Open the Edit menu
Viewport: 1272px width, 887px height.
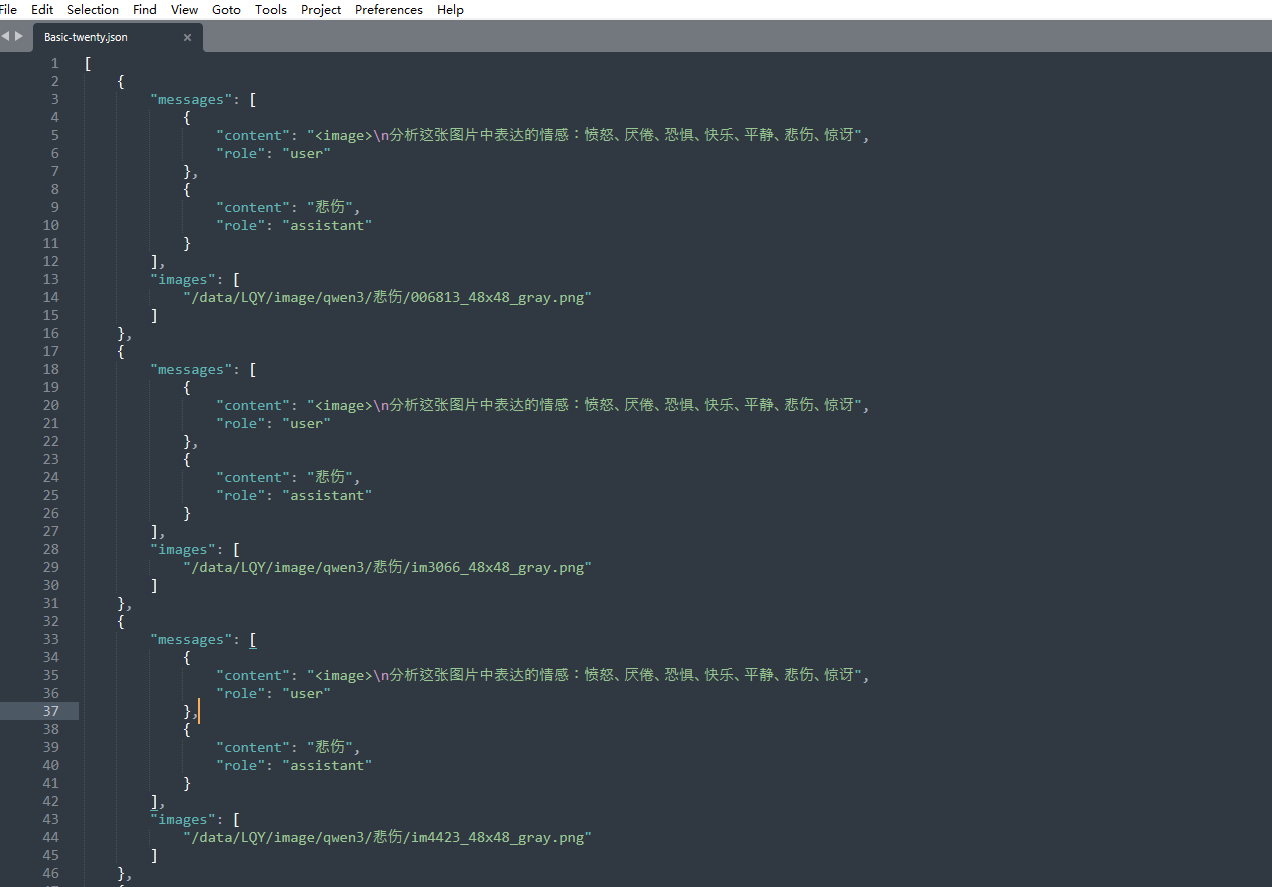click(x=42, y=9)
